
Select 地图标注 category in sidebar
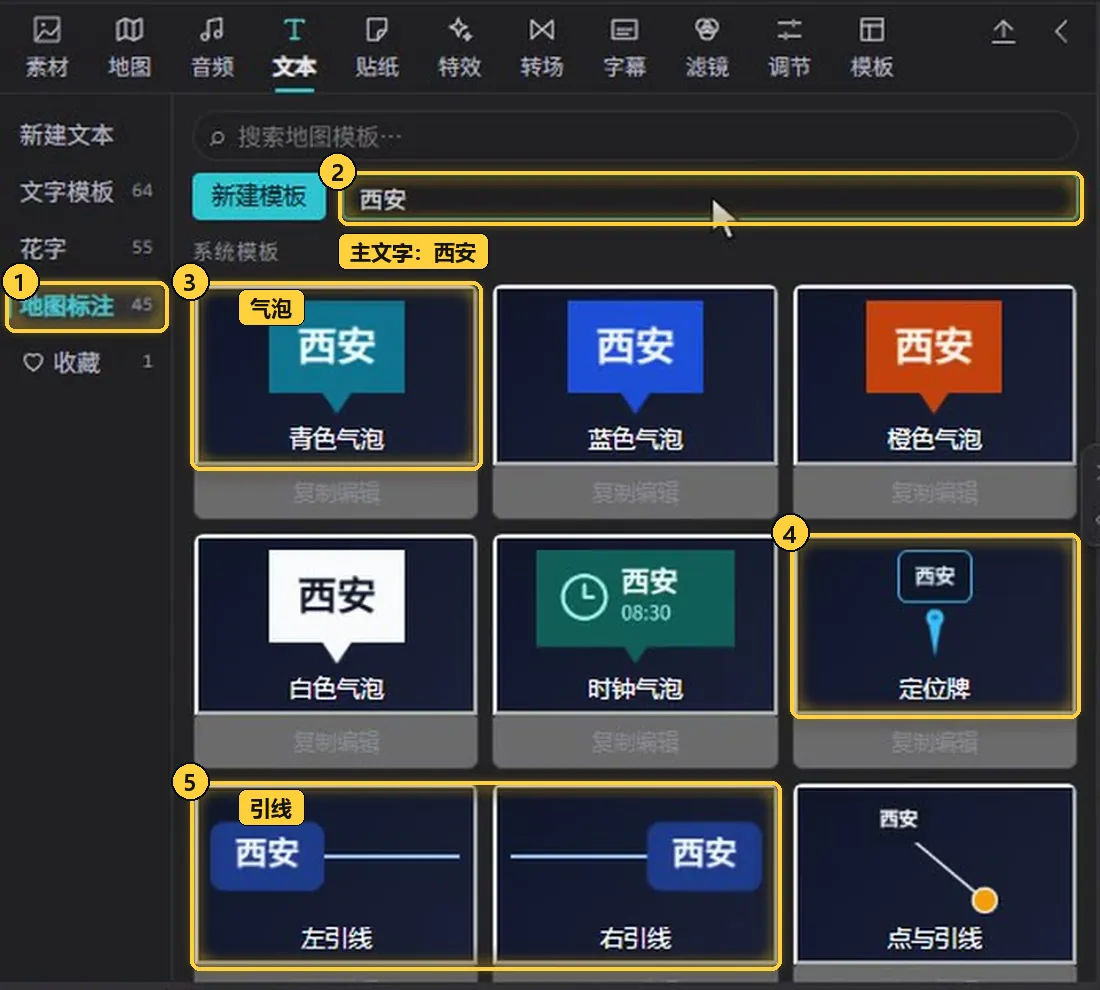point(86,306)
